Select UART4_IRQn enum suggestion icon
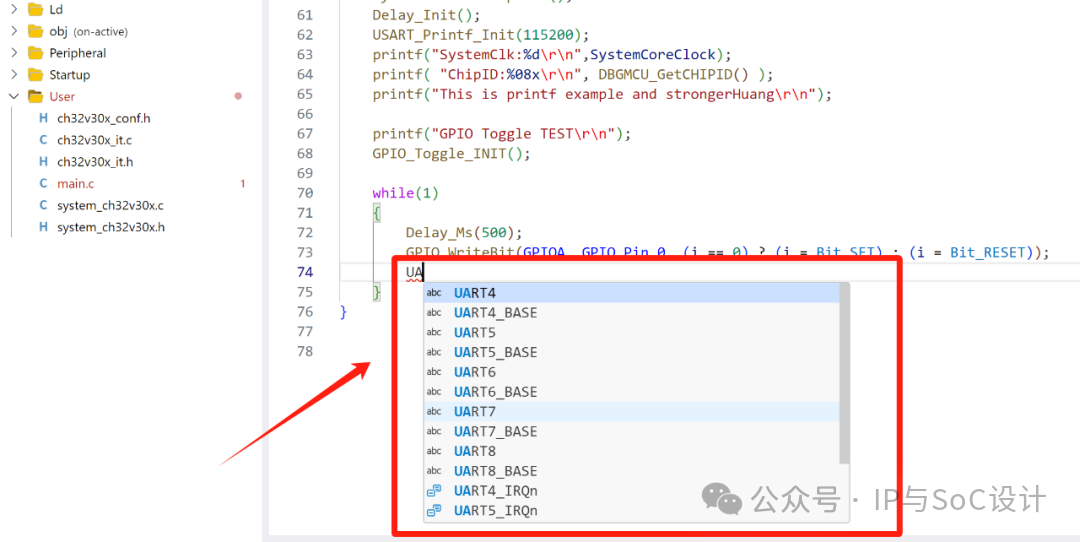Image resolution: width=1080 pixels, height=542 pixels. click(x=434, y=491)
